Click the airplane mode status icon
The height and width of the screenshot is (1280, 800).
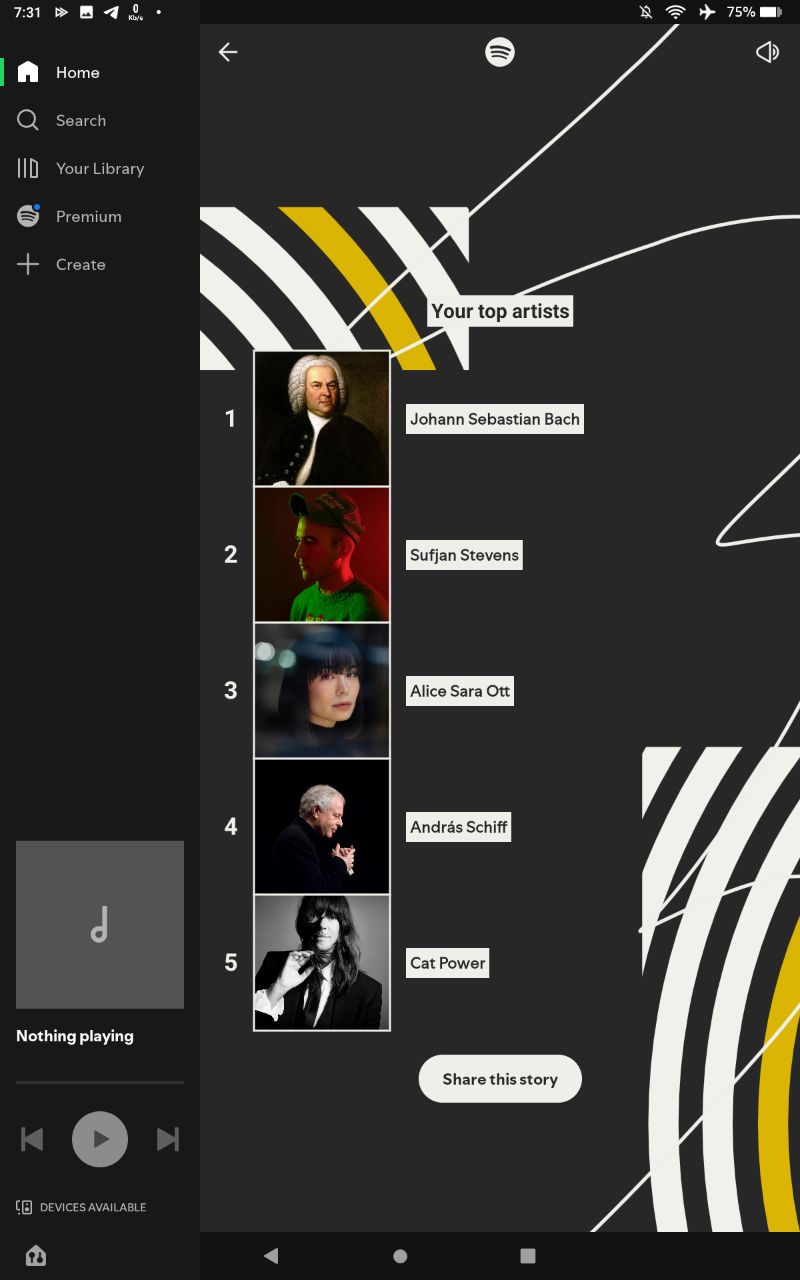(x=707, y=12)
